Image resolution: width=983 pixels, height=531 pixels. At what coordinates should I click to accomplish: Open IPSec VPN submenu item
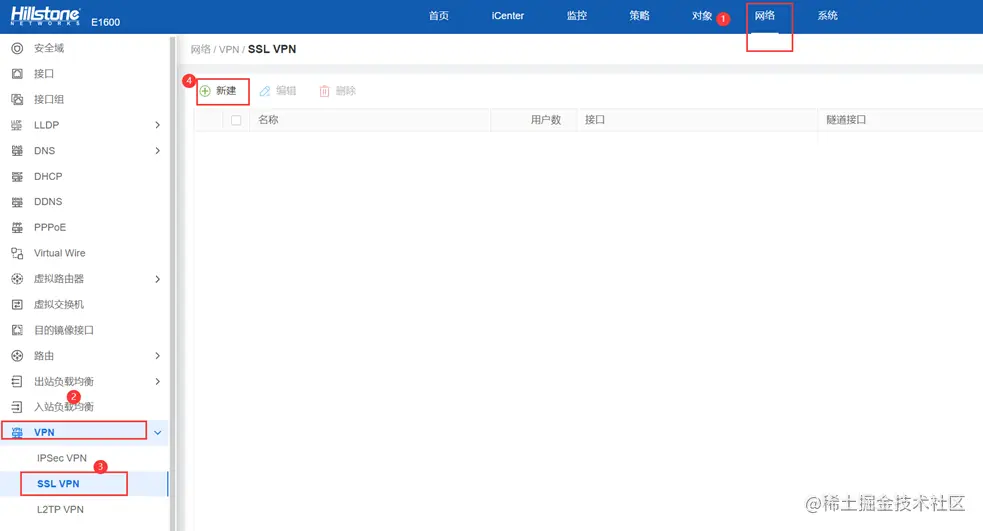coord(61,458)
